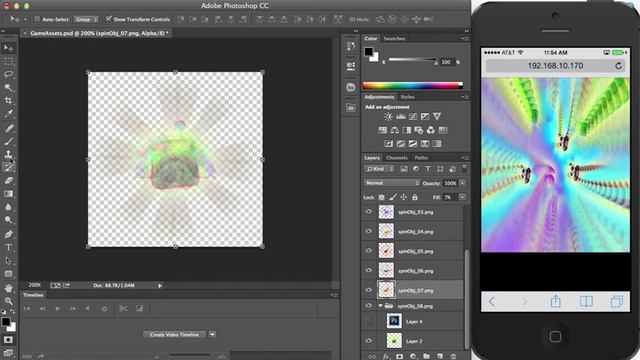Select the Eraser tool
Image resolution: width=640 pixels, height=360 pixels.
coord(8,180)
